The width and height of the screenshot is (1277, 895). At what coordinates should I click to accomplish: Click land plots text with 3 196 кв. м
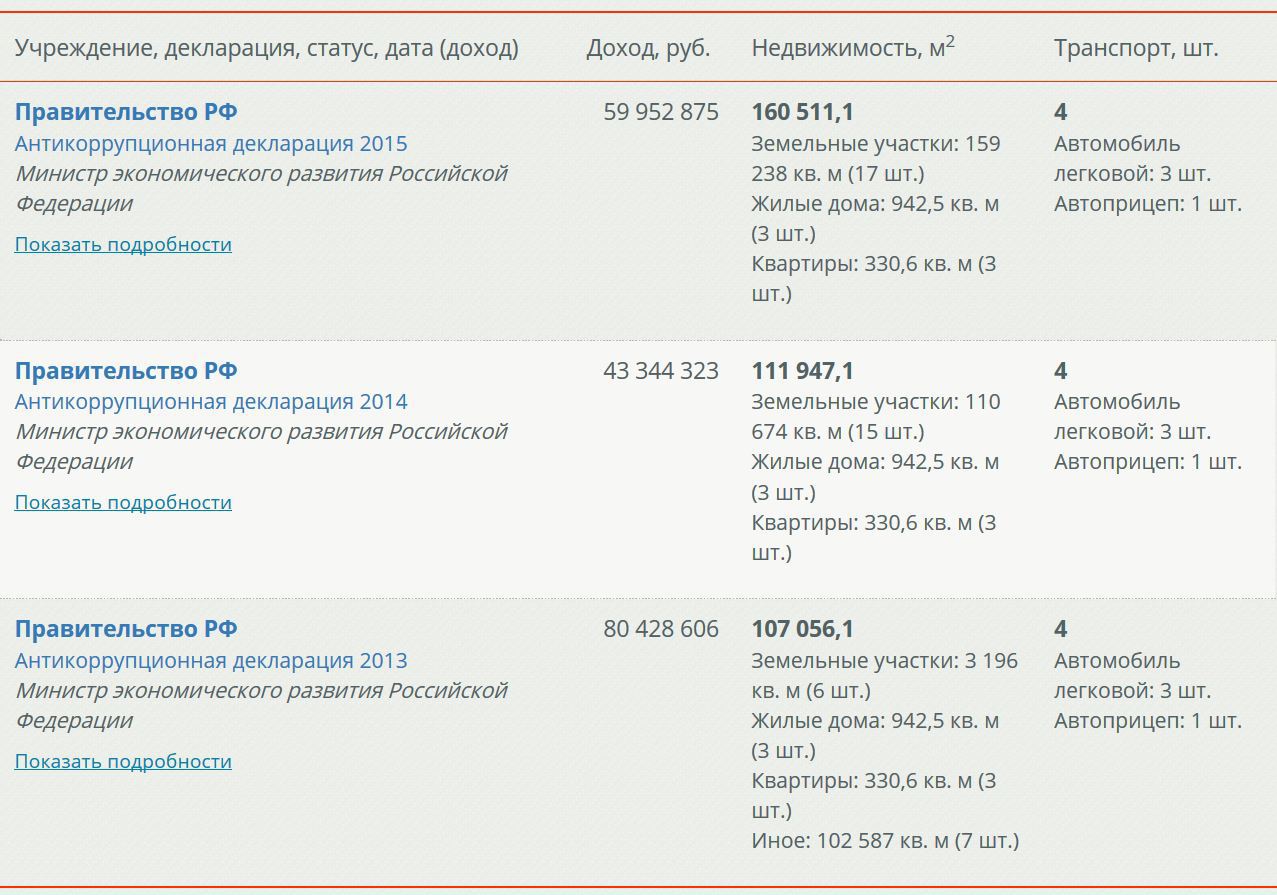click(885, 675)
